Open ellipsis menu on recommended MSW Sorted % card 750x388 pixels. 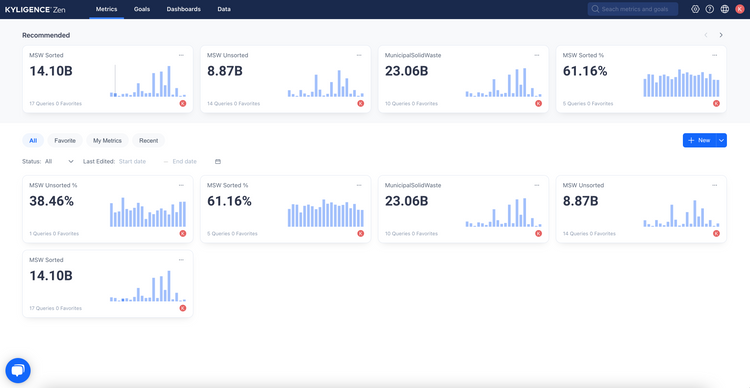715,55
